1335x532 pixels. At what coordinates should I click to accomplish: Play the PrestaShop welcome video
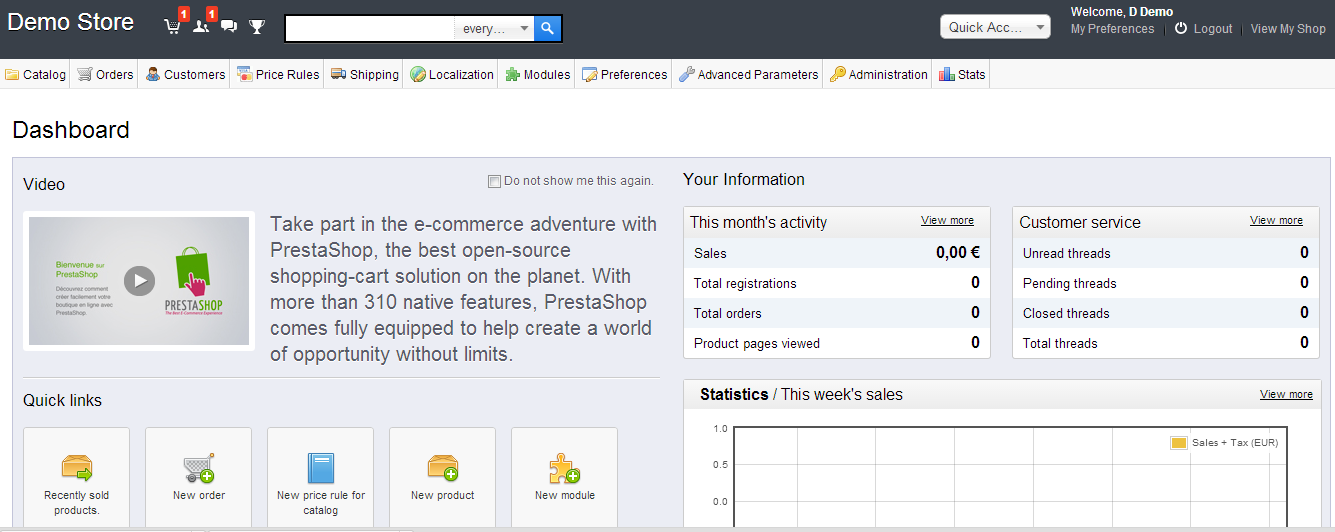tap(139, 281)
